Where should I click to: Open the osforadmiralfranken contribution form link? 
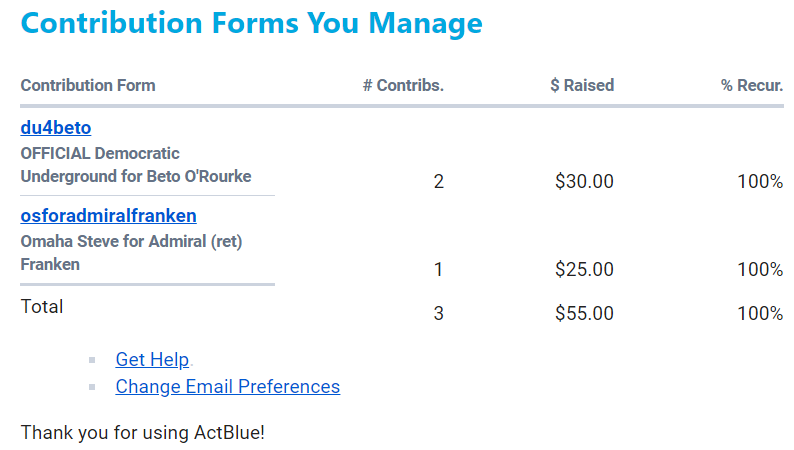[x=108, y=216]
